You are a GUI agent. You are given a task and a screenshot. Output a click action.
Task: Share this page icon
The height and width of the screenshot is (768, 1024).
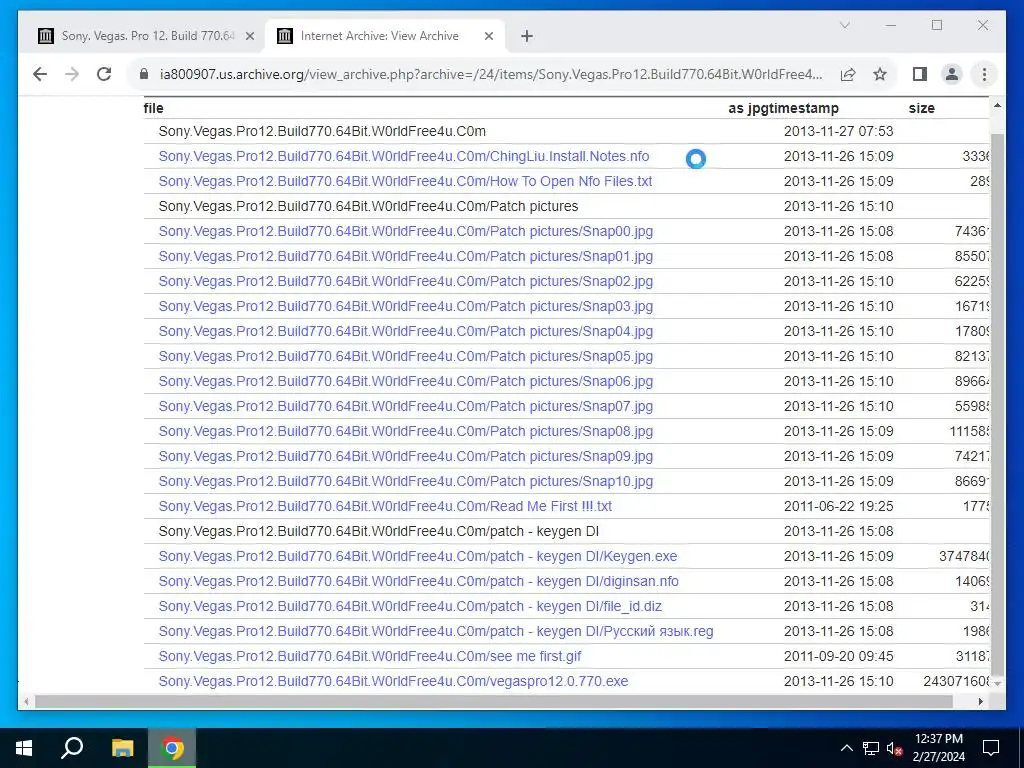848,74
